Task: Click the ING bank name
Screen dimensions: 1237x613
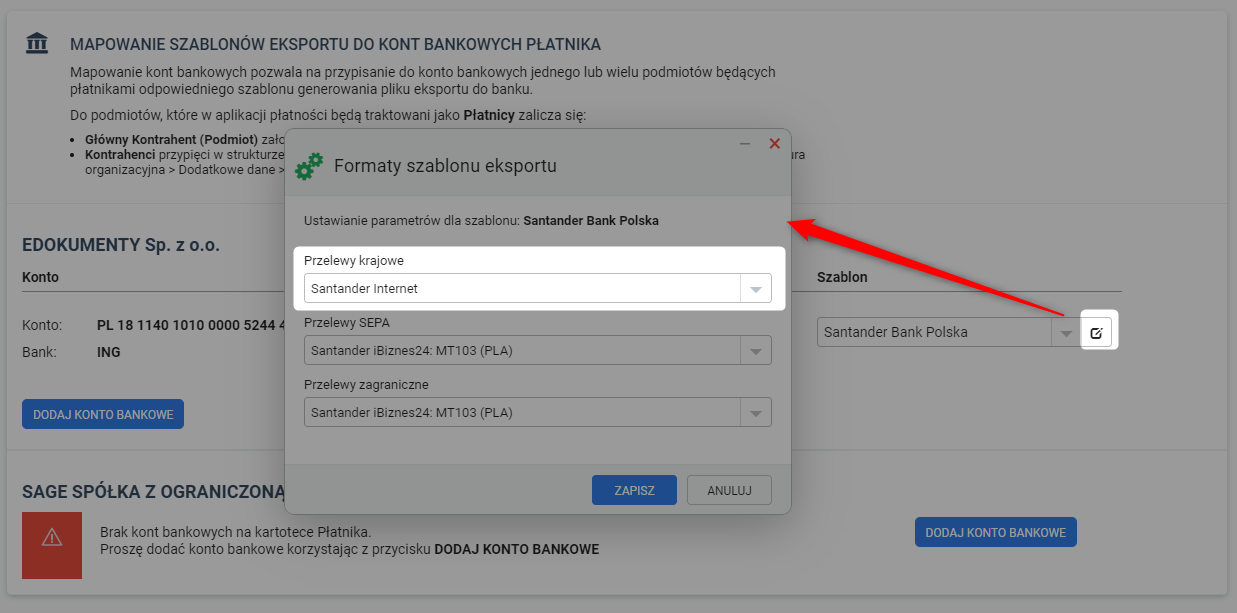Action: pos(109,352)
